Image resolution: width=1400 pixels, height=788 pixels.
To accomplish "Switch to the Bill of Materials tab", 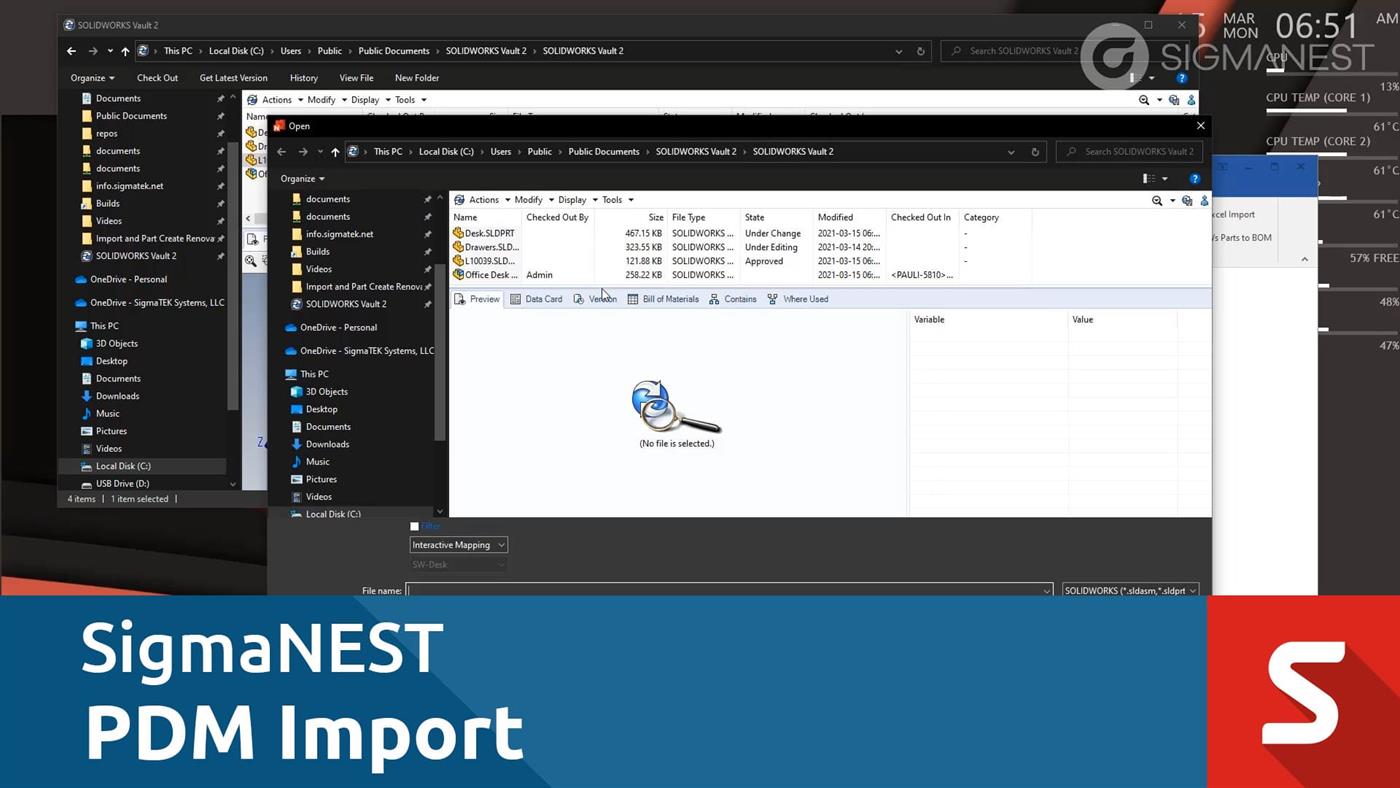I will tap(662, 299).
